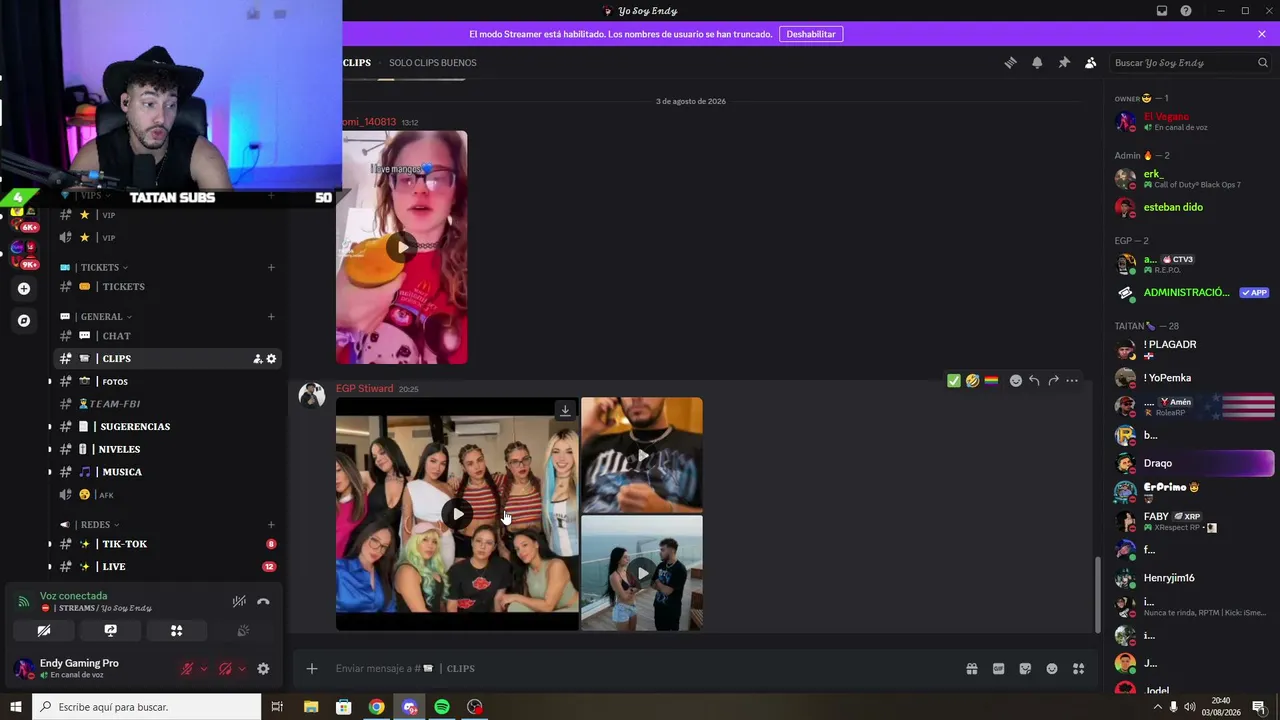Click the plus attach button in message bar
The image size is (1280, 720).
tap(312, 669)
